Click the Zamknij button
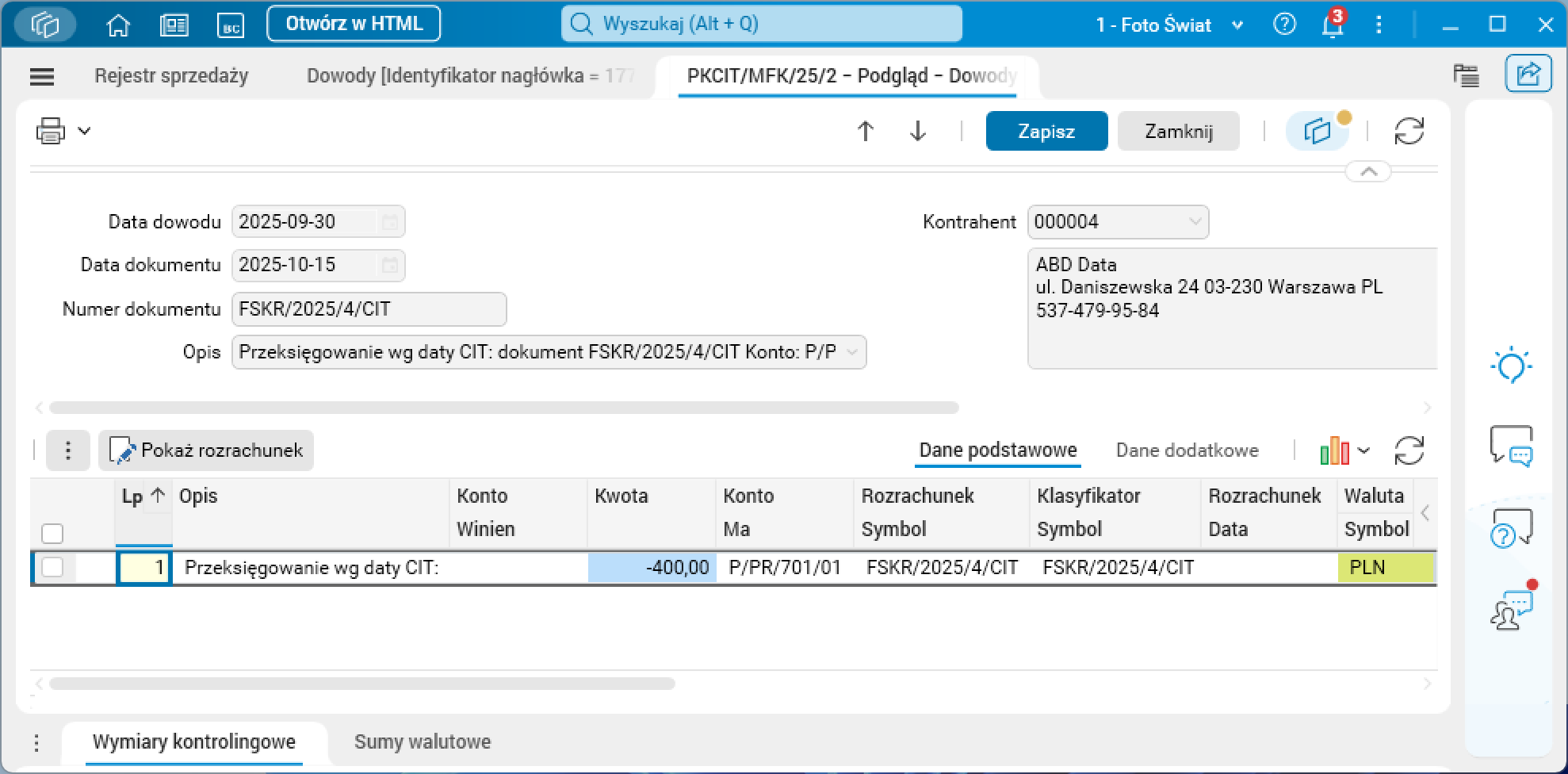This screenshot has width=1568, height=774. (1179, 131)
